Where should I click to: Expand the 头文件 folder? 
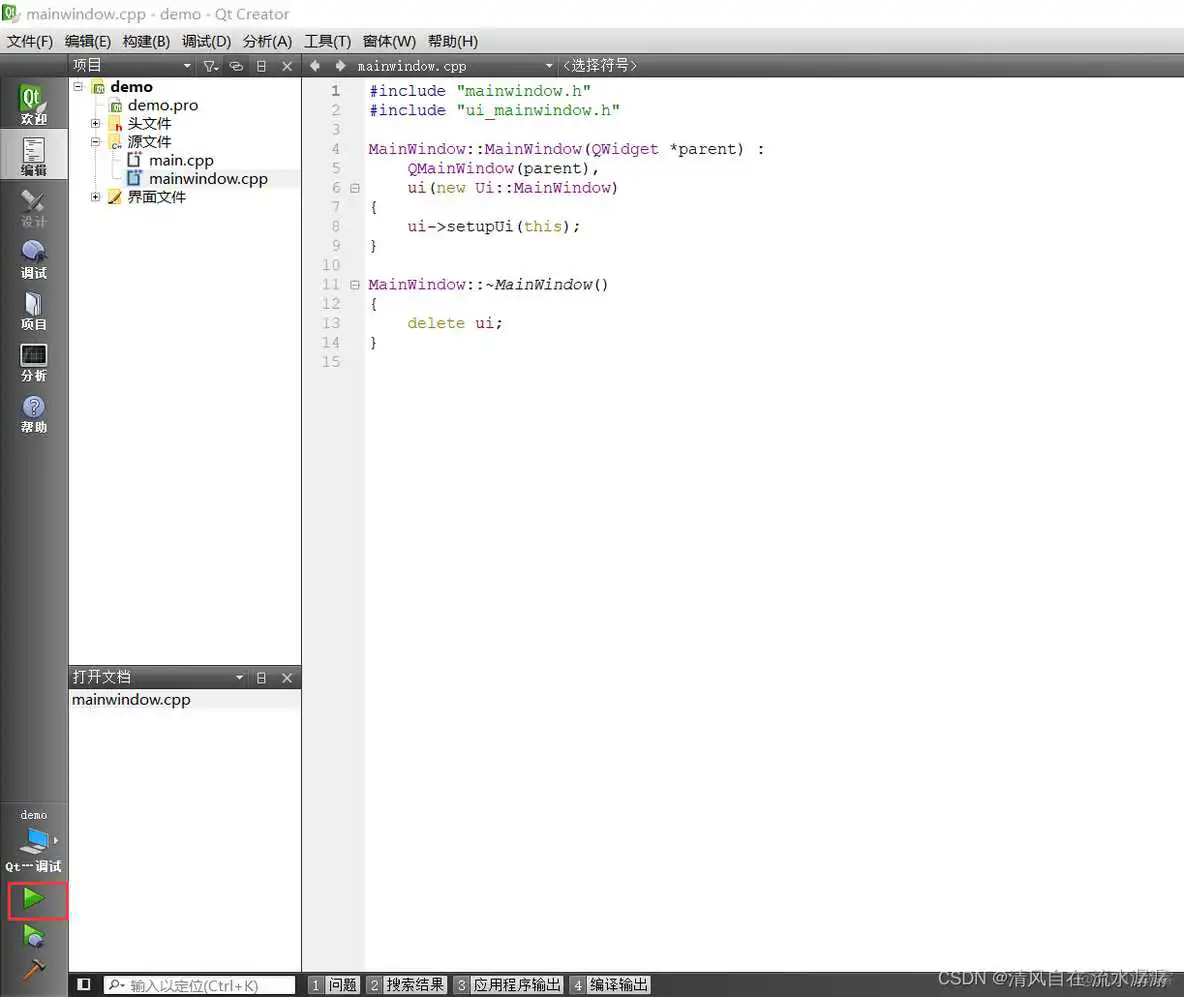(95, 123)
